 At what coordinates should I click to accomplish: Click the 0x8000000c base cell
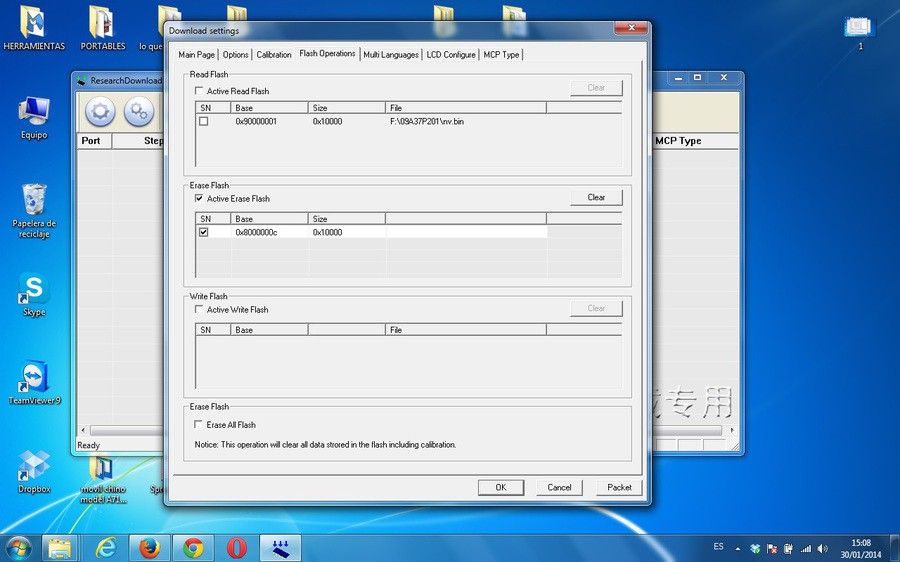tap(256, 232)
